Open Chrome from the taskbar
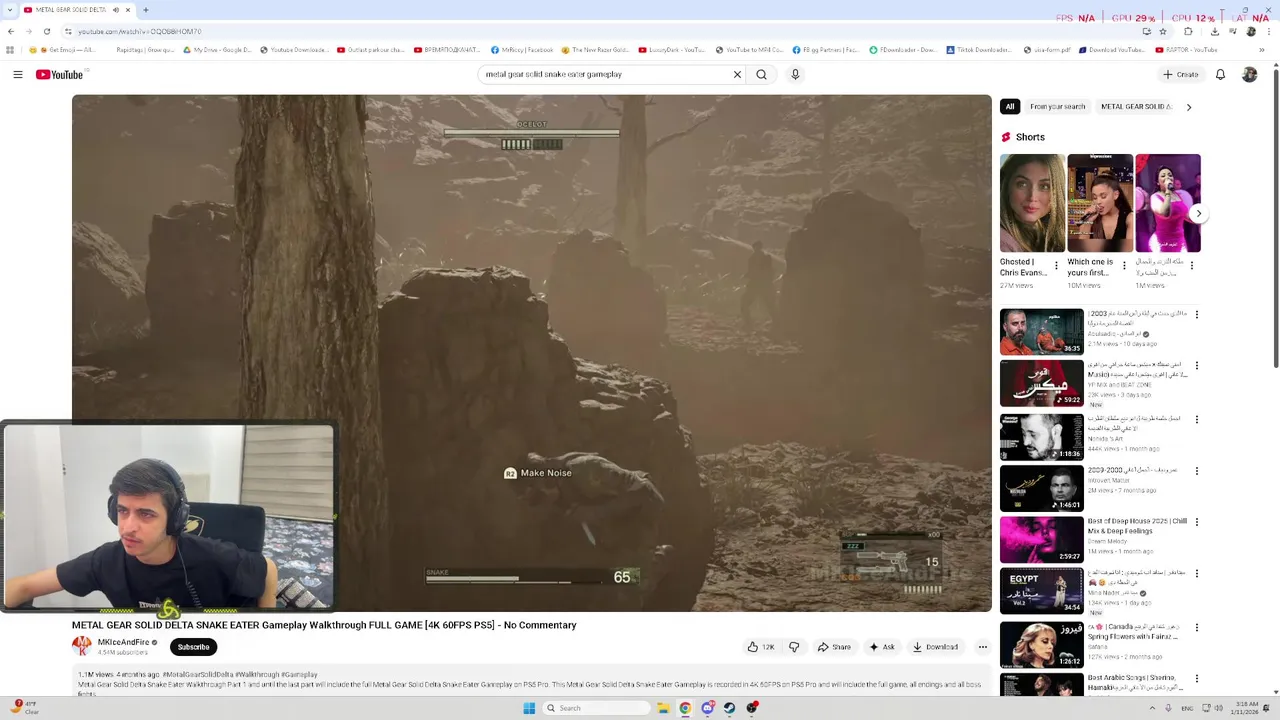The image size is (1280, 720). (x=685, y=708)
